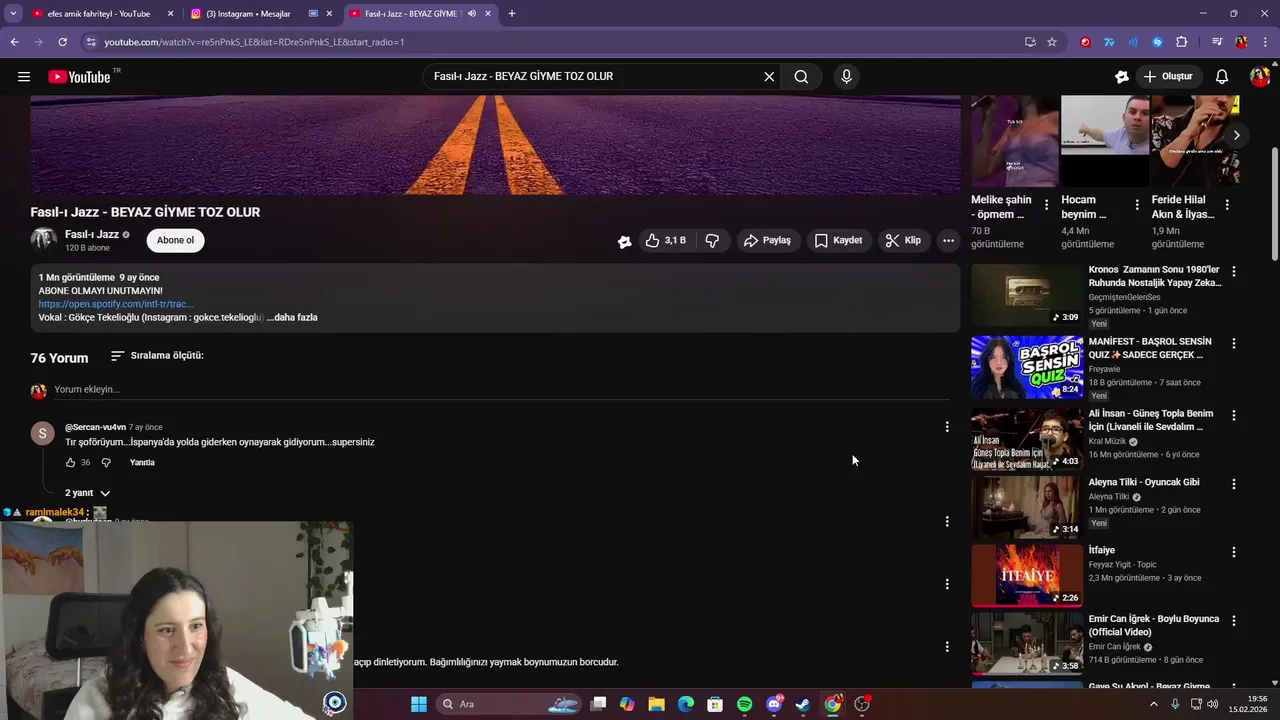Image resolution: width=1280 pixels, height=720 pixels.
Task: Open options for Ali İnsan video
Action: [x=1234, y=415]
